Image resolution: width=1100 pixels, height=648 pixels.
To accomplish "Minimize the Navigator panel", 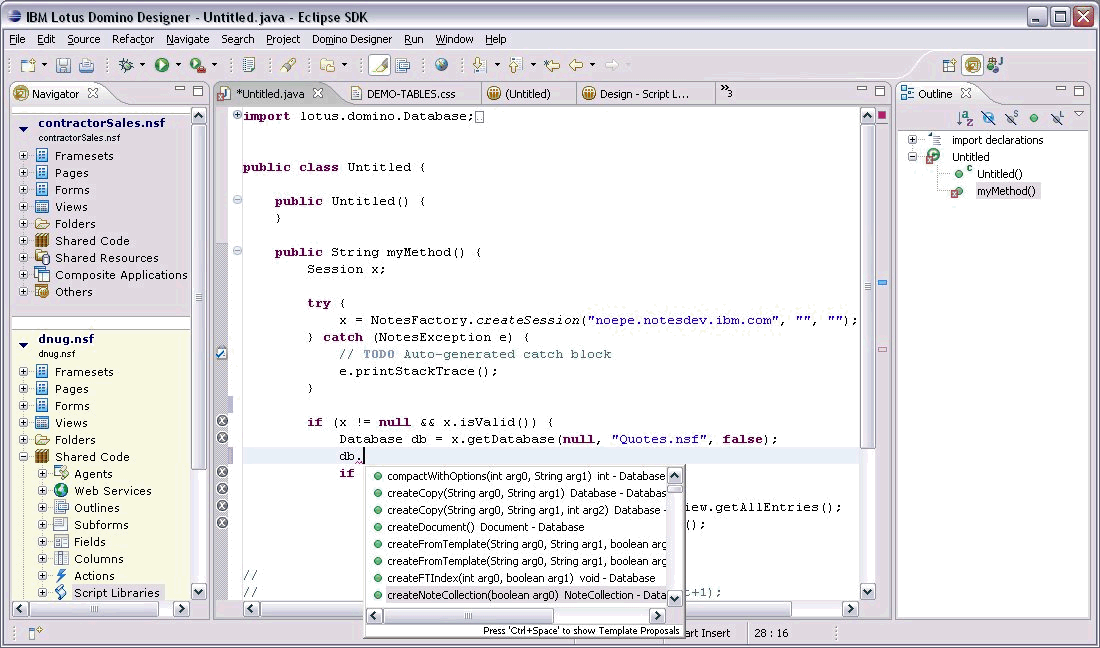I will pyautogui.click(x=180, y=89).
